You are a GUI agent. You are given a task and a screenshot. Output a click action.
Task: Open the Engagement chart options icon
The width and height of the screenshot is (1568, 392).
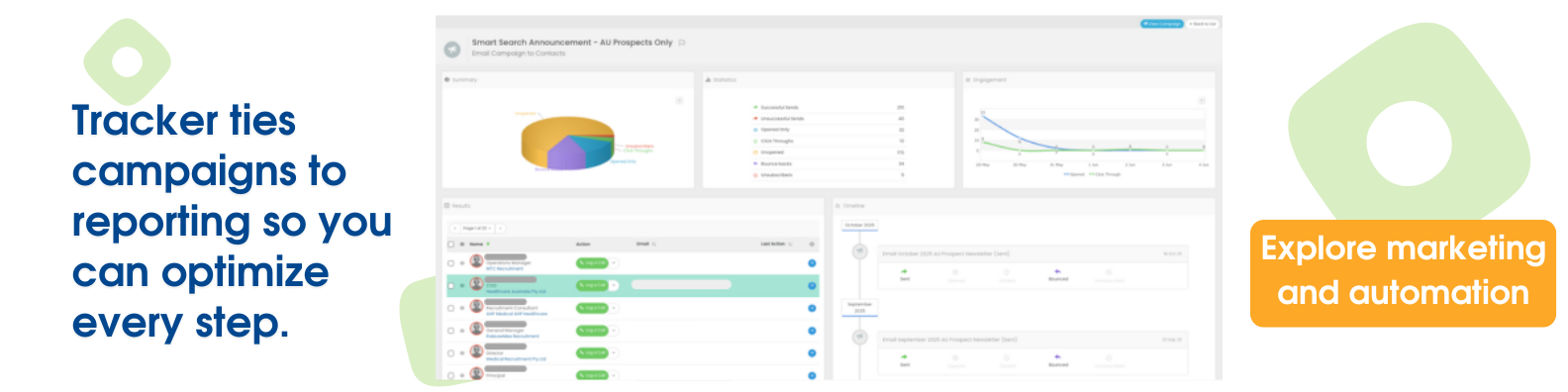tap(1201, 100)
